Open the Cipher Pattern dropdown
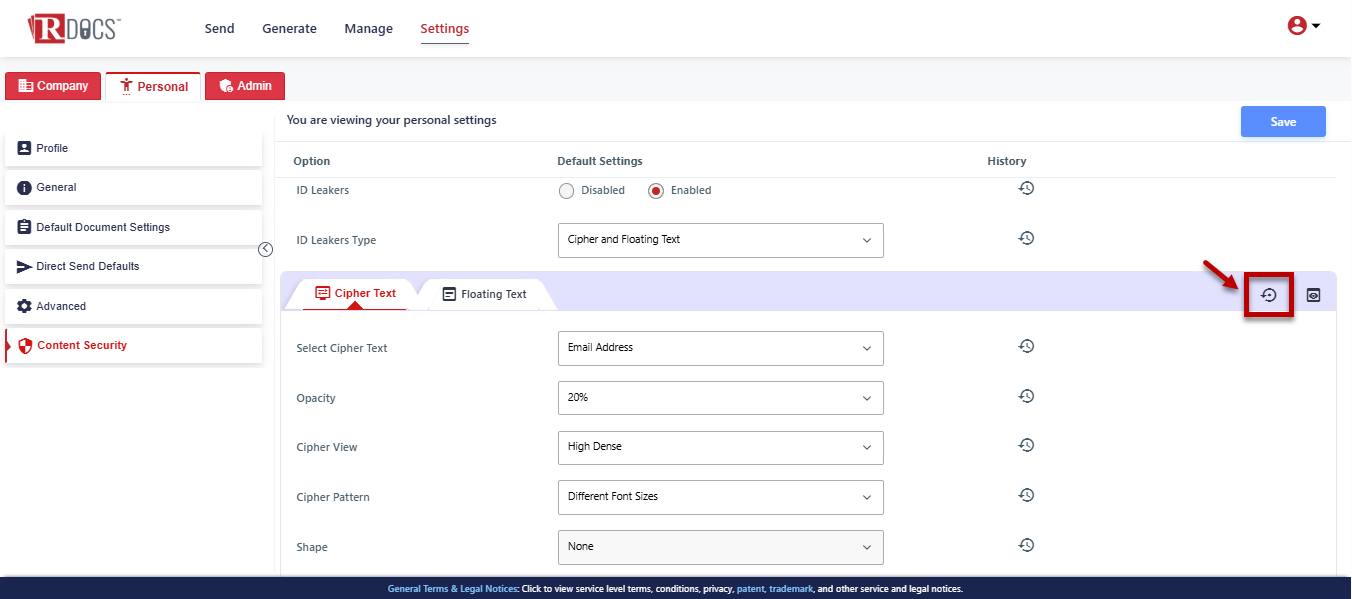Screen dimensions: 1352x599 point(720,497)
